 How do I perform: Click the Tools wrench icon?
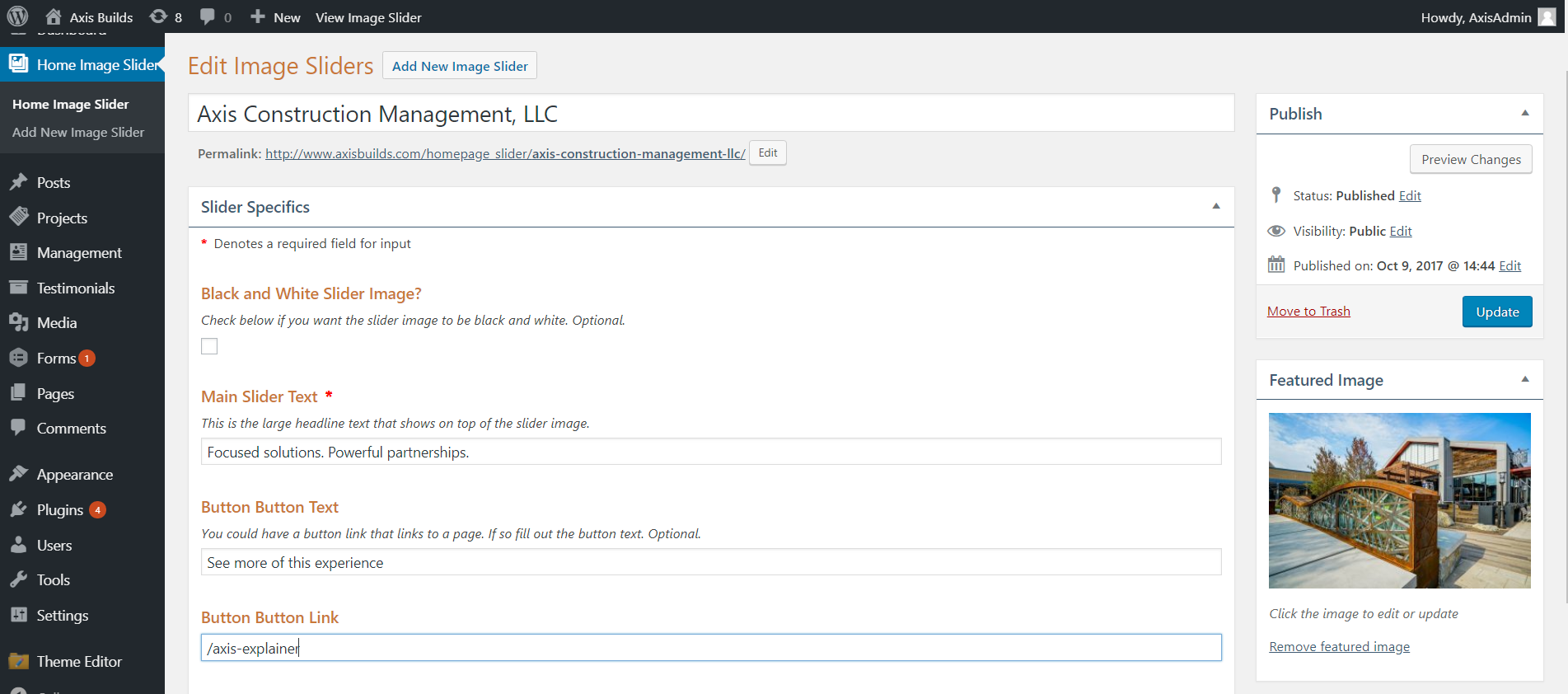click(18, 579)
